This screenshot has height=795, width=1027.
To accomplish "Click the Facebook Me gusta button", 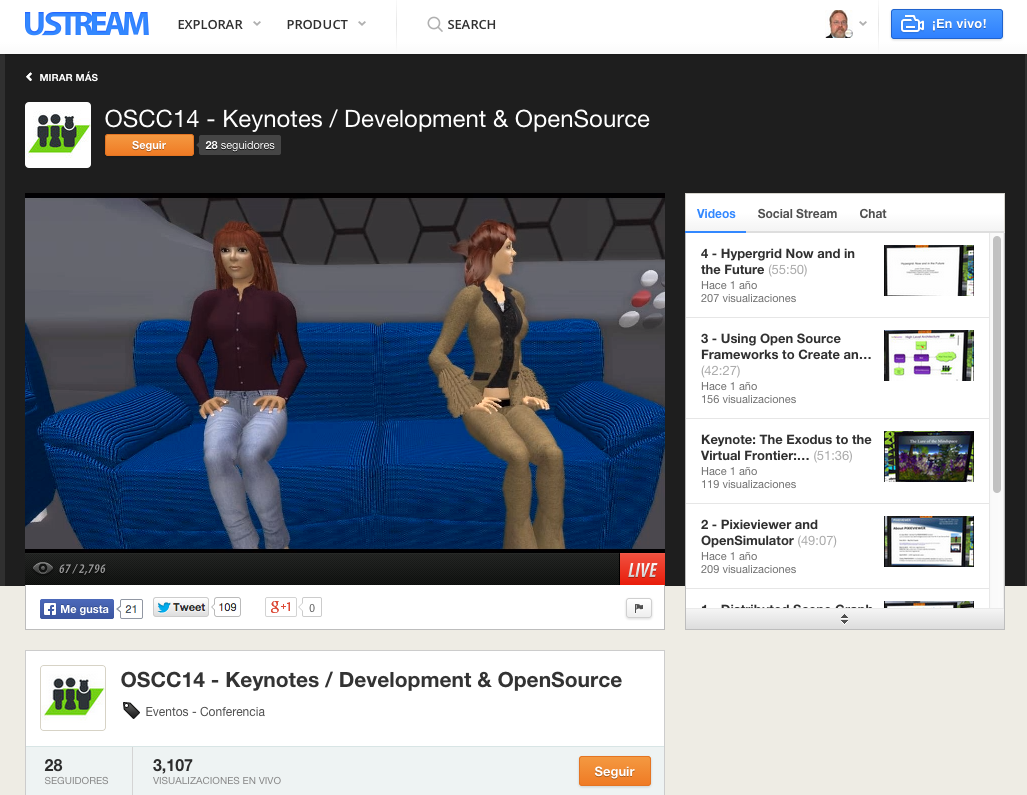I will (x=77, y=609).
